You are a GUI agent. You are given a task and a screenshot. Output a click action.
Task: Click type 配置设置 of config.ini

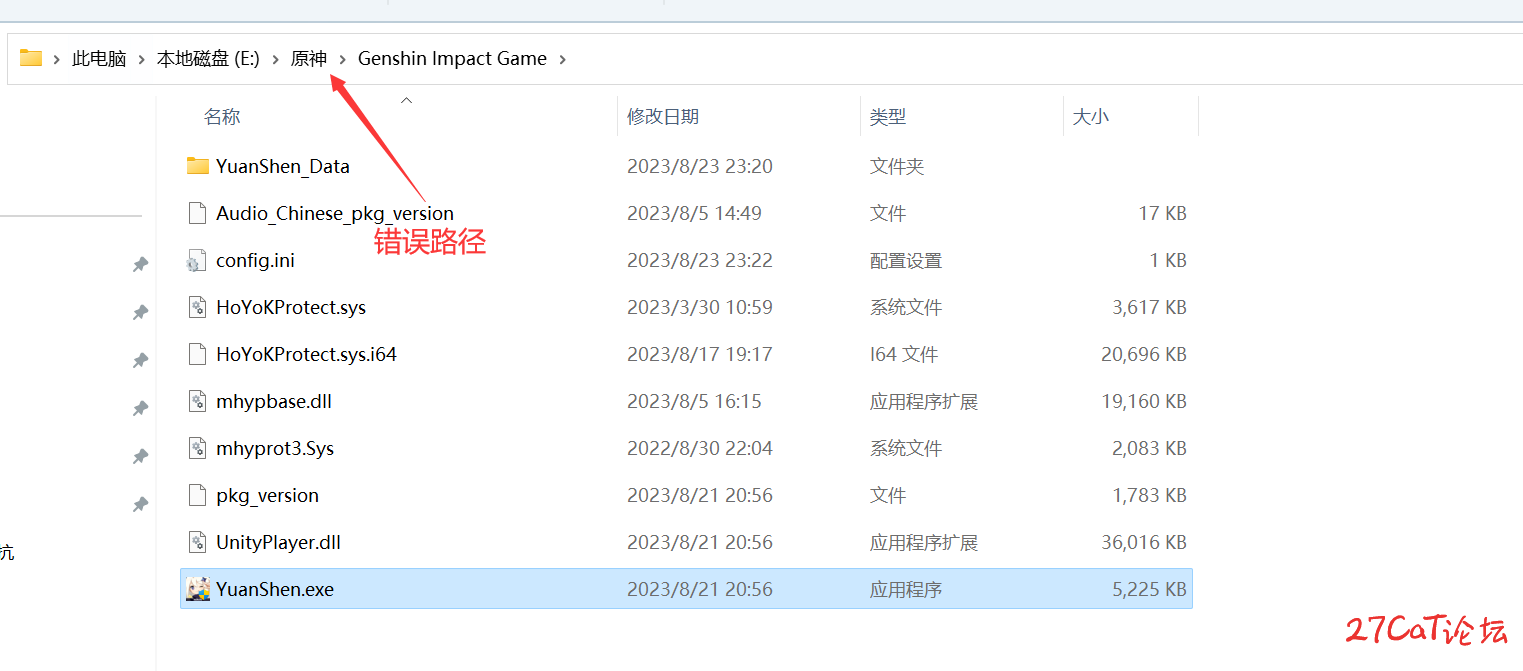pos(906,261)
